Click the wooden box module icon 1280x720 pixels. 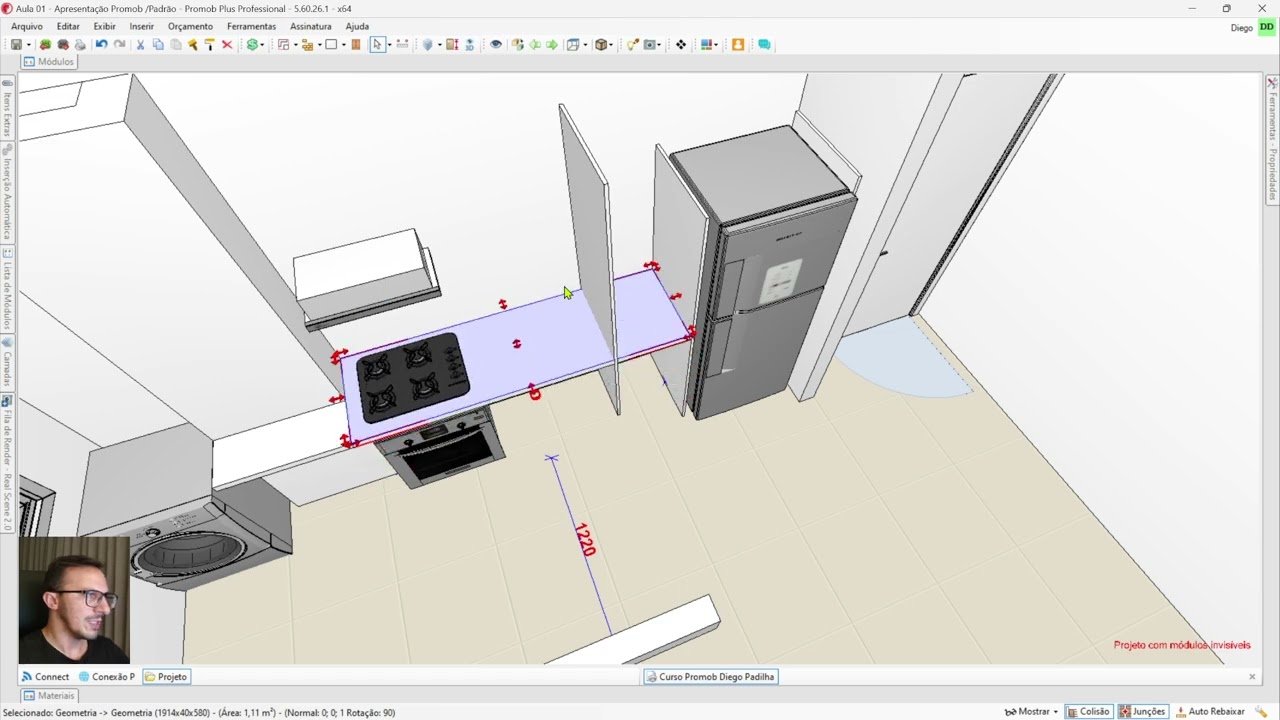(x=601, y=44)
